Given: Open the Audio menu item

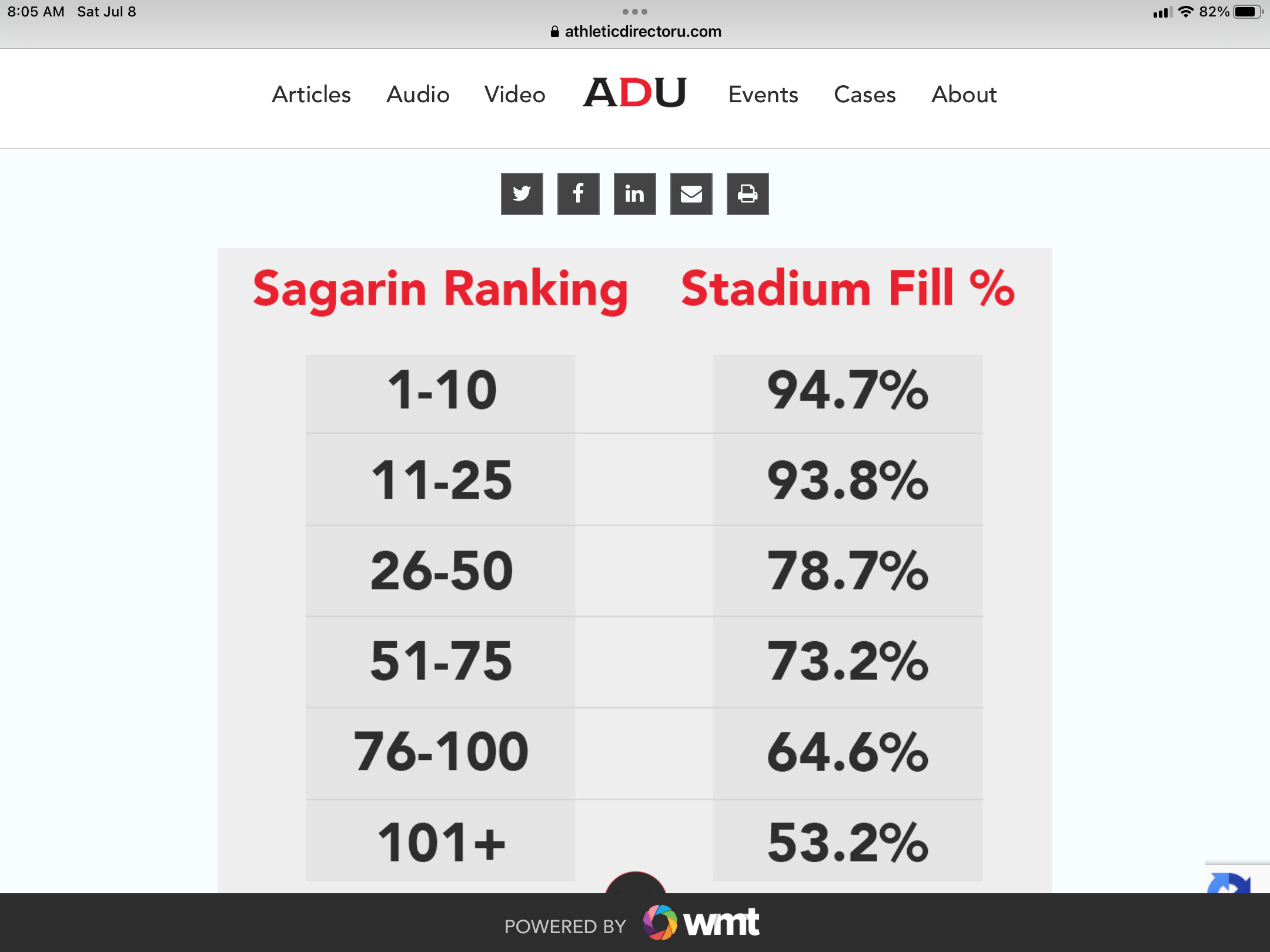Looking at the screenshot, I should (417, 95).
